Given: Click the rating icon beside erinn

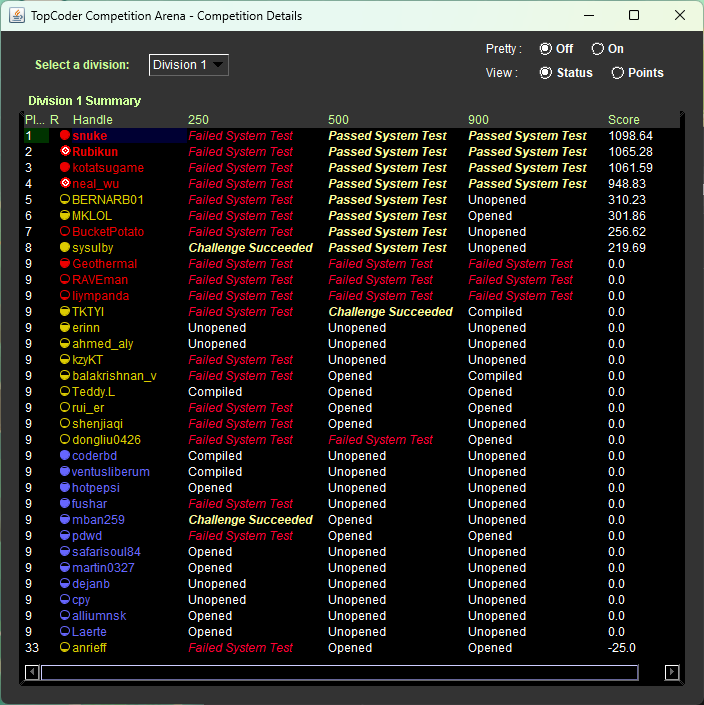Looking at the screenshot, I should click(x=65, y=327).
